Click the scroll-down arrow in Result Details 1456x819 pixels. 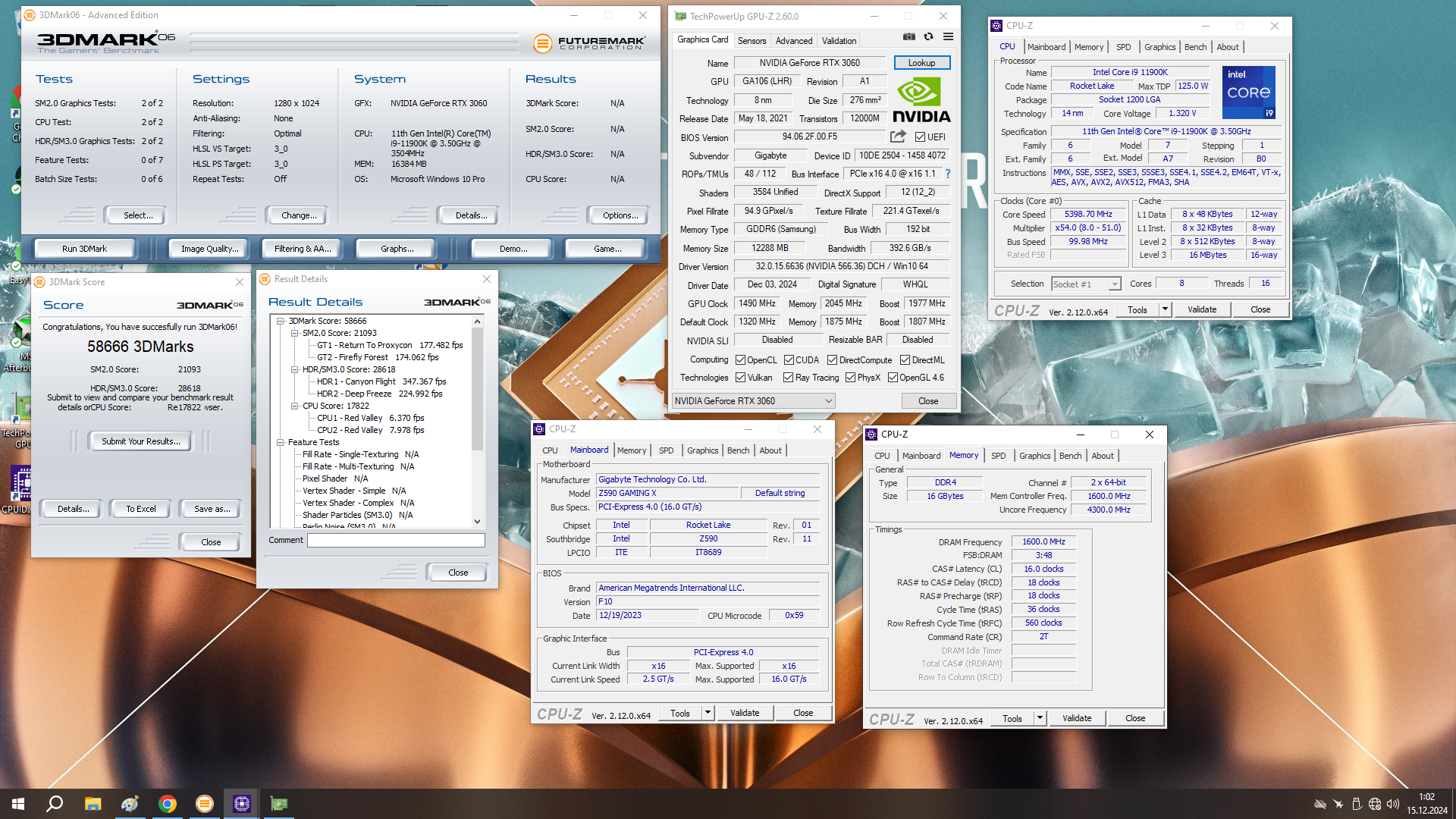pos(477,521)
